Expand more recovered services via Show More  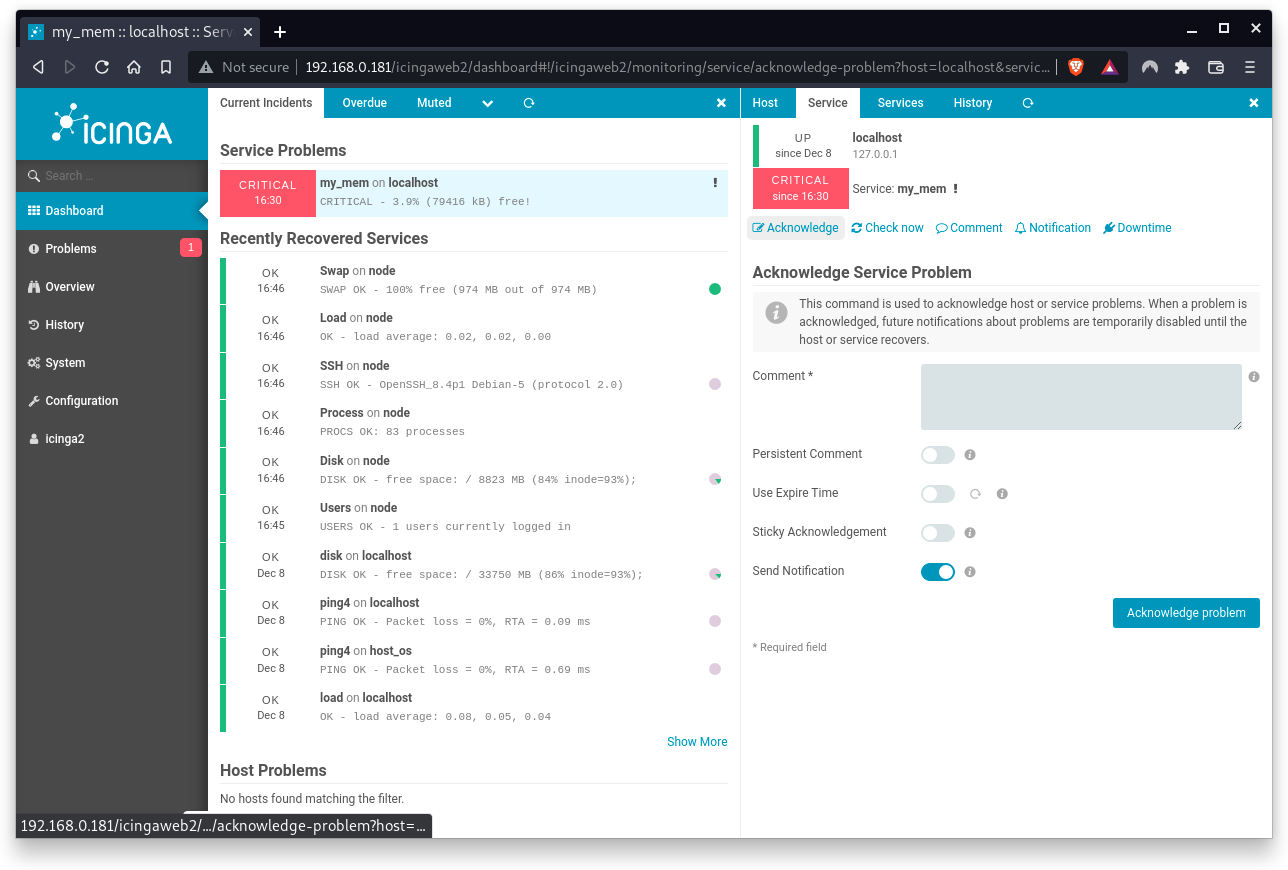697,741
